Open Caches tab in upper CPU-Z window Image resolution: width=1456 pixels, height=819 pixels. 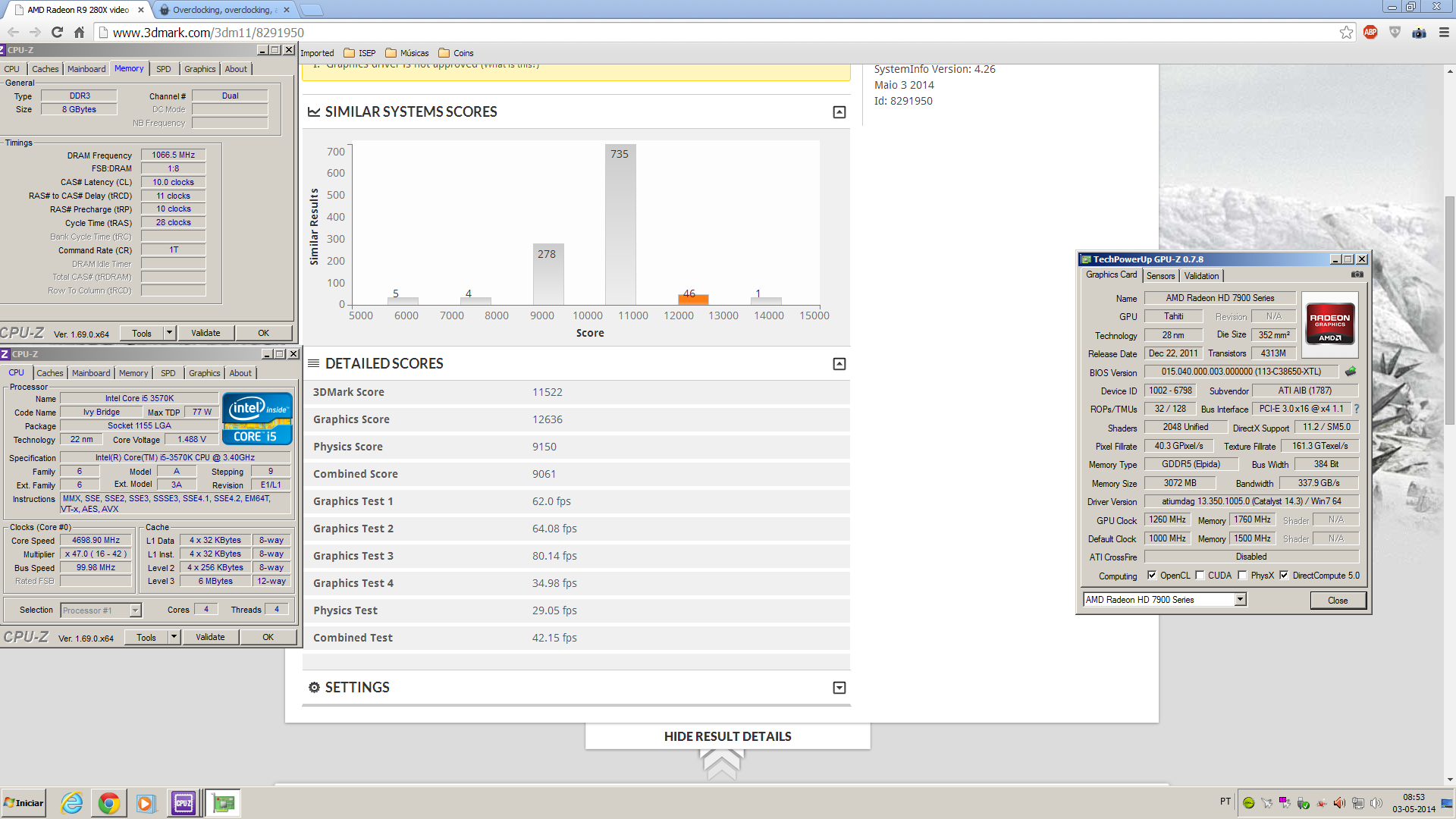click(45, 69)
